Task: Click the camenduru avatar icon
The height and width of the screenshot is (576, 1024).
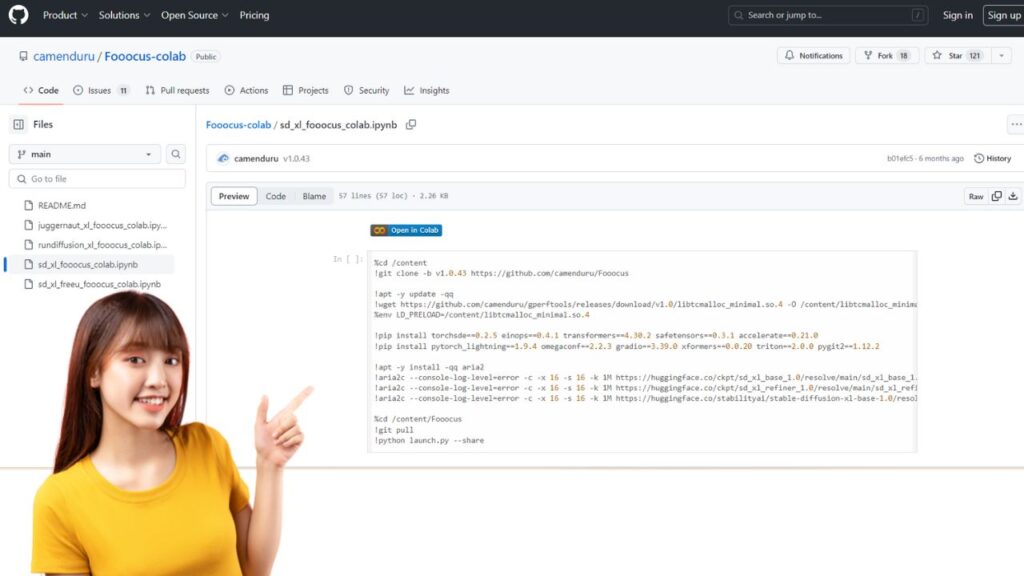Action: pyautogui.click(x=223, y=159)
